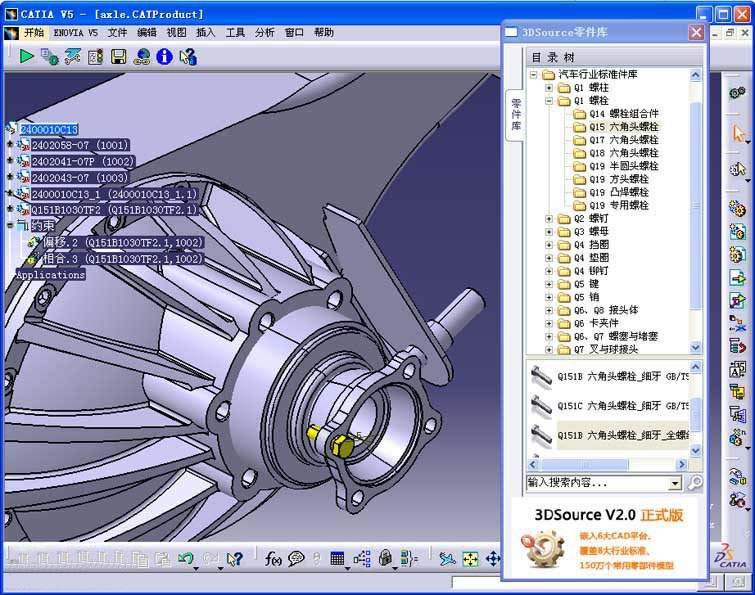
Task: Open the 开始 menu
Action: (34, 33)
